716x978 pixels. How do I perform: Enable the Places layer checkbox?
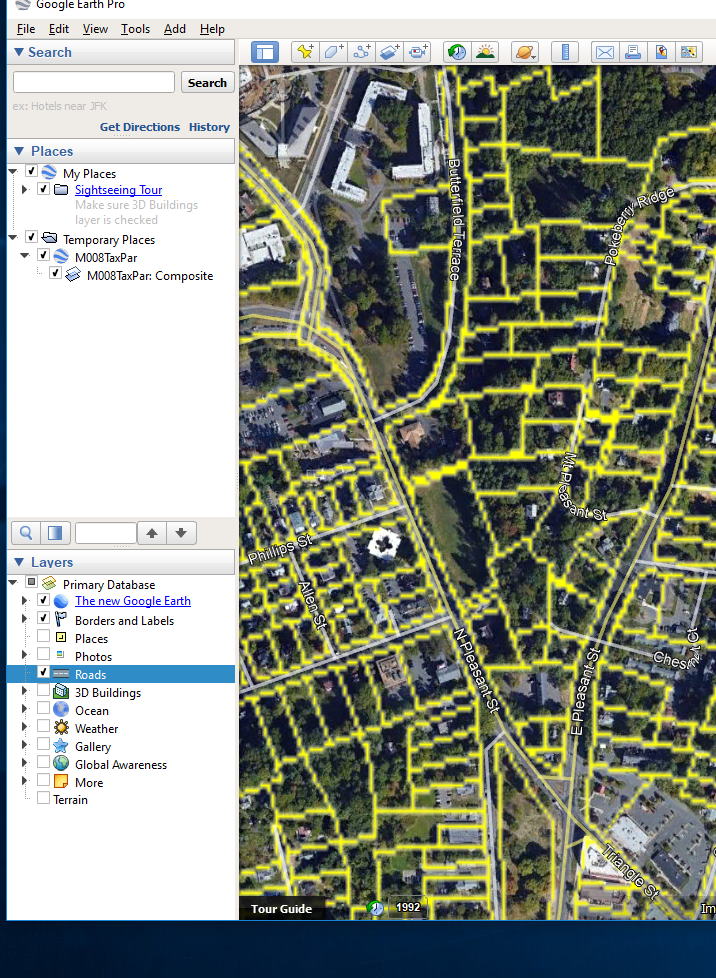click(x=44, y=636)
